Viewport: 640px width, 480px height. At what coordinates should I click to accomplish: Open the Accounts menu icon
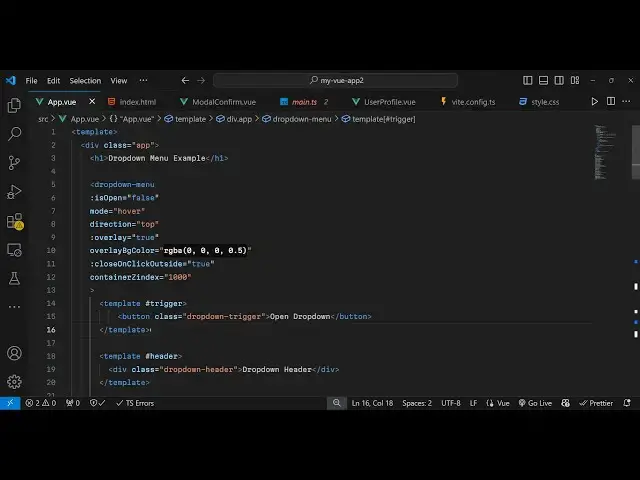point(14,353)
